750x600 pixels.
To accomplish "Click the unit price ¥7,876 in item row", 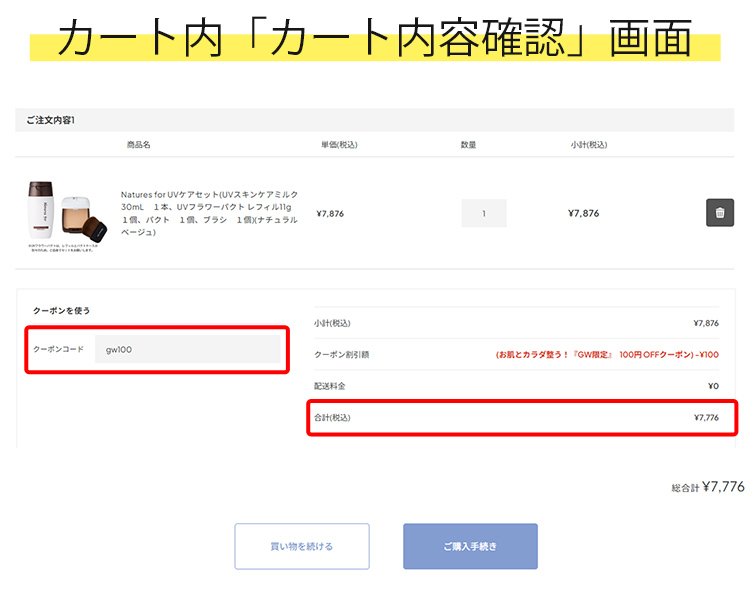I will point(330,213).
